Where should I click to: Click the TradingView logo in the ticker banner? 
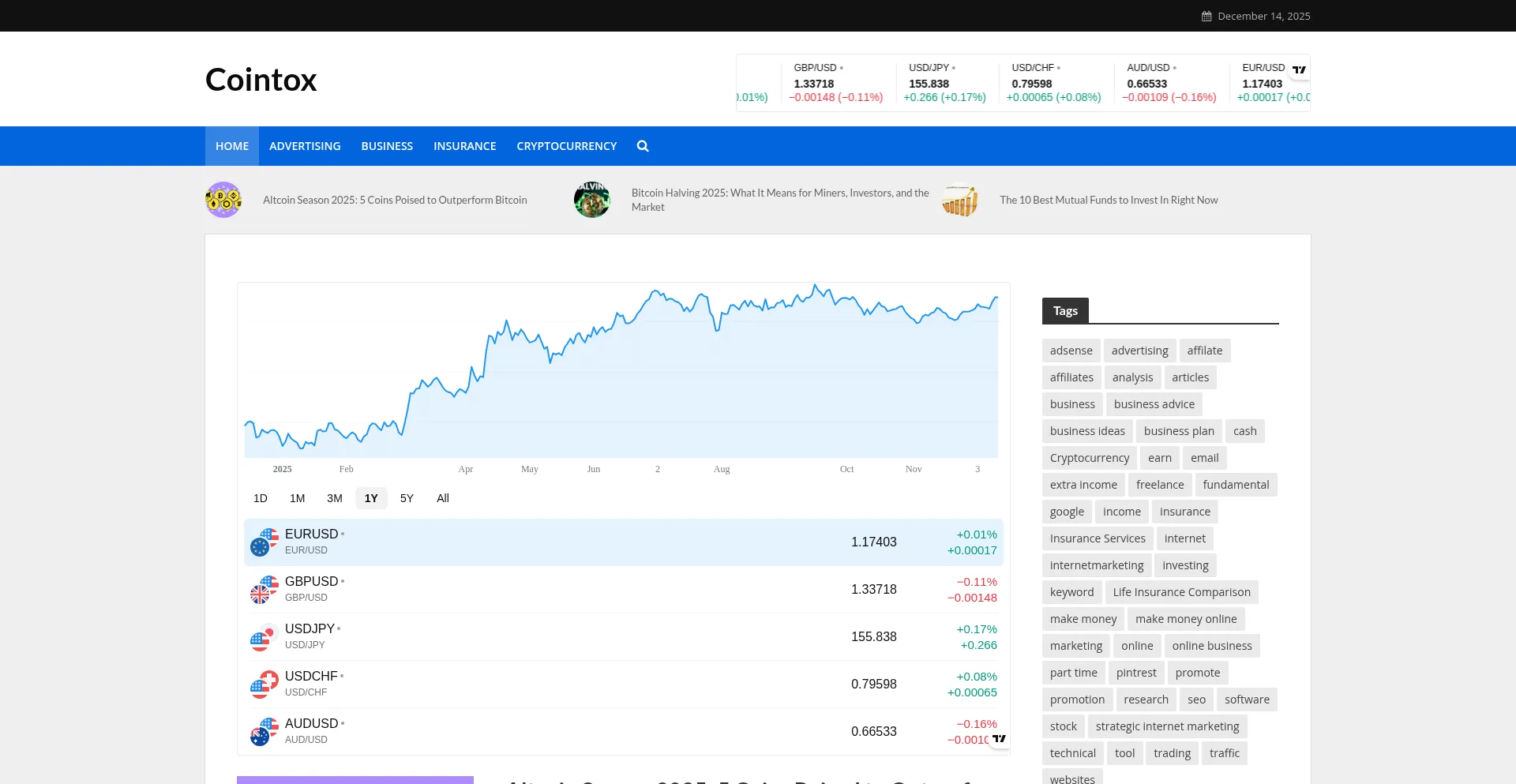(x=1300, y=69)
